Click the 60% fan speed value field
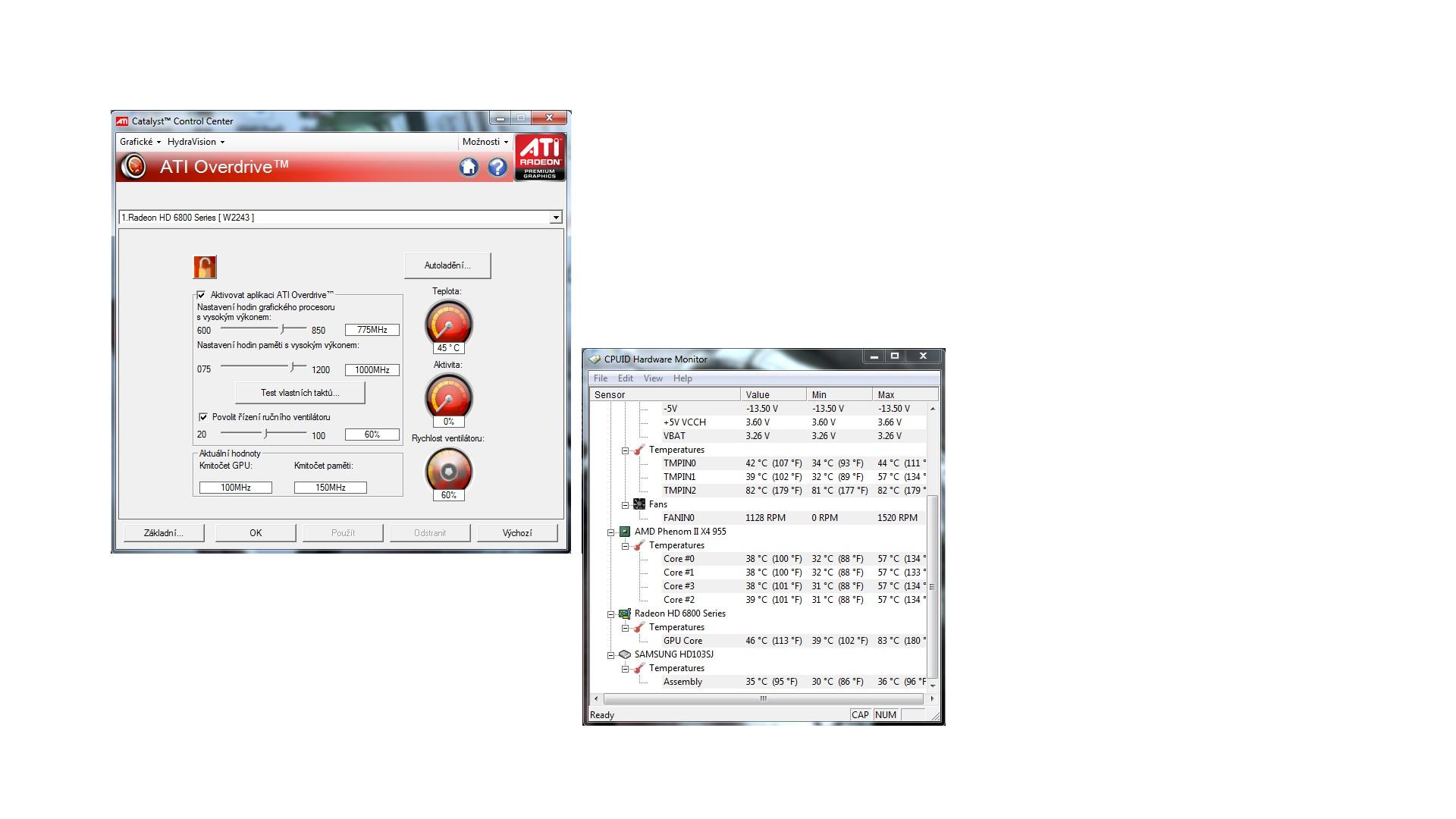 (372, 435)
